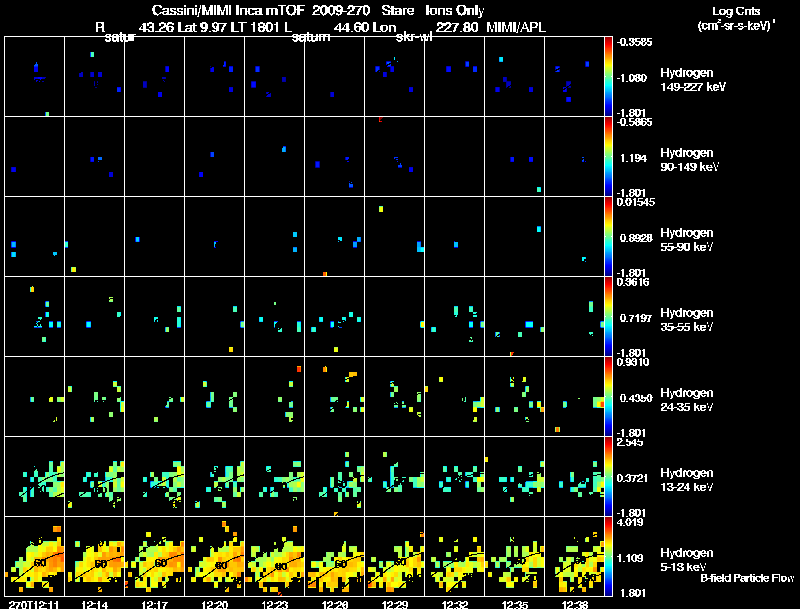Open the 13-24 keV image panel at 12:14
This screenshot has width=800, height=609.
tap(94, 476)
